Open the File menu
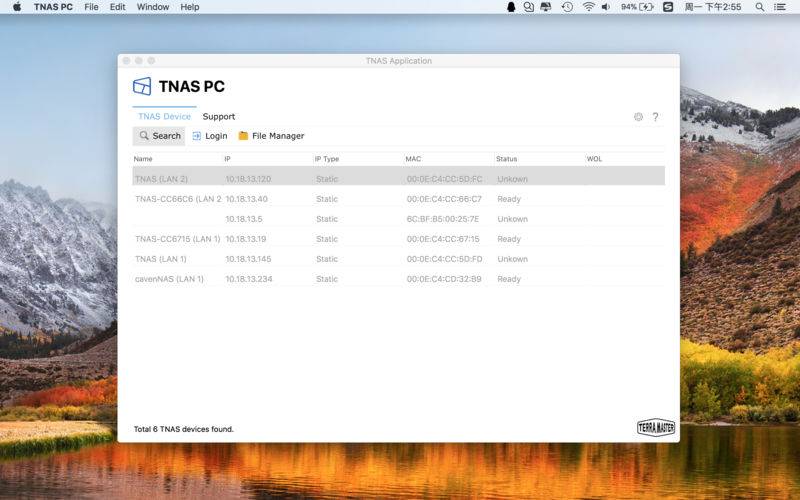 click(x=91, y=7)
